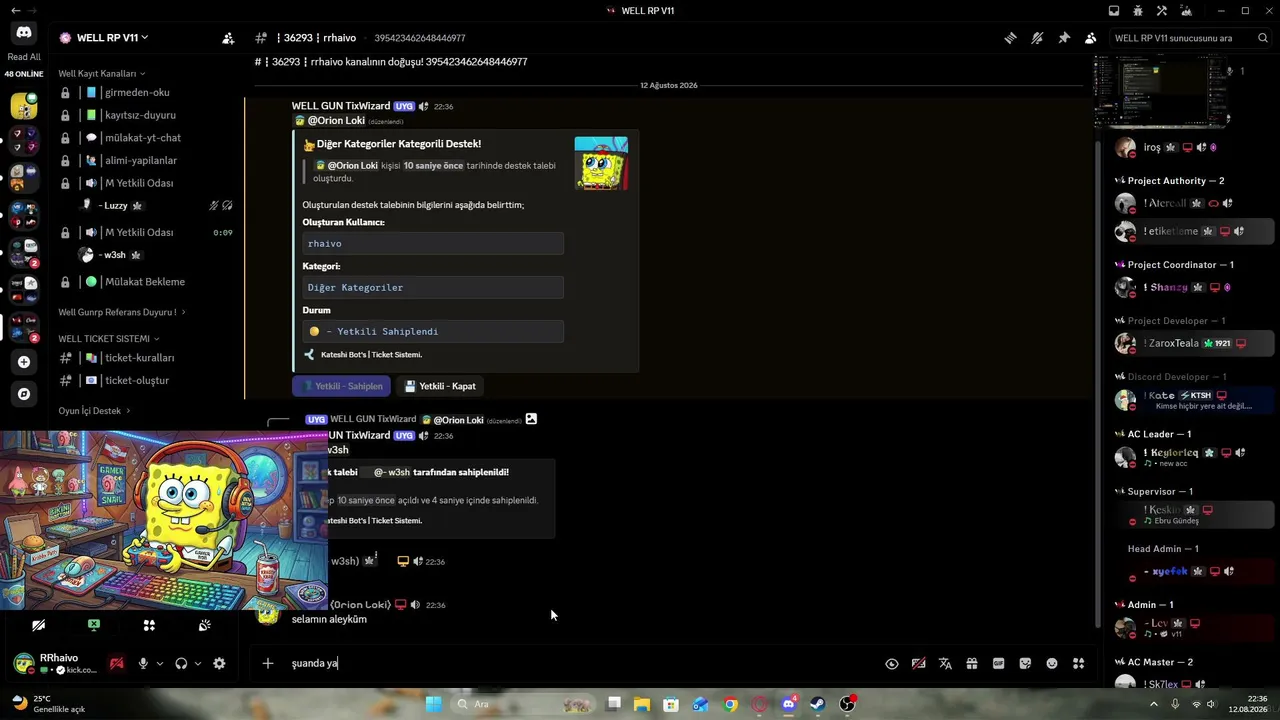
Task: Toggle the crossed-out image icon in message bar
Action: point(918,663)
